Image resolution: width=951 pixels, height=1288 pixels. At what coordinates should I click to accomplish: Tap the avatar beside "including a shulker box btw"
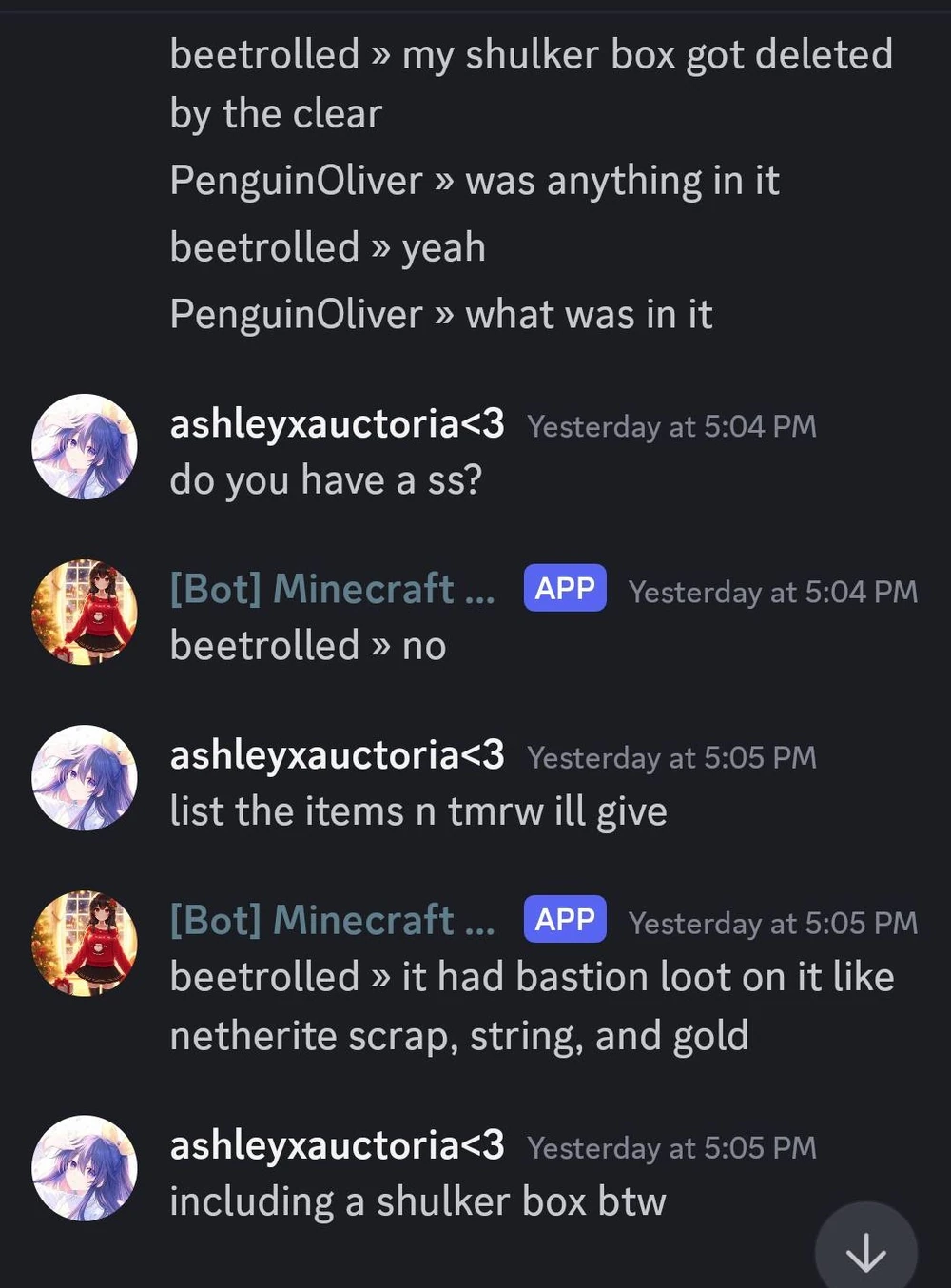[x=85, y=1168]
